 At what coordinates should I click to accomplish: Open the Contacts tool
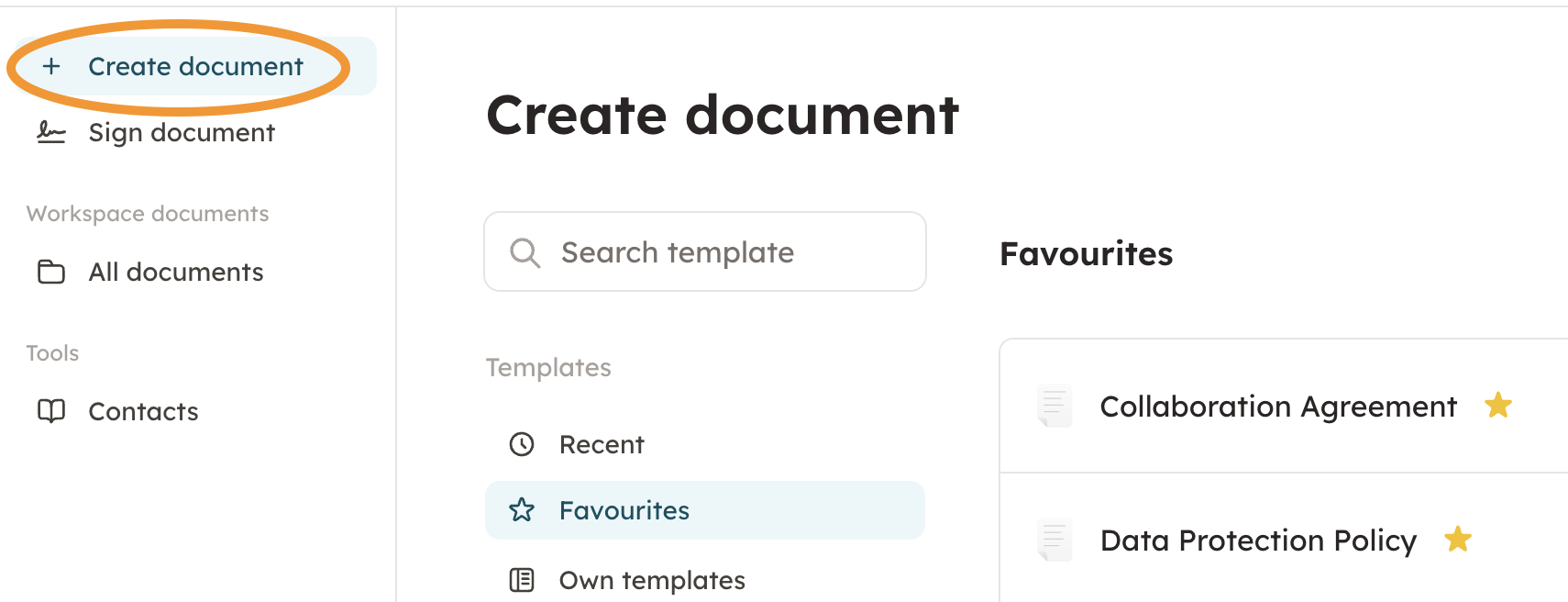tap(143, 411)
